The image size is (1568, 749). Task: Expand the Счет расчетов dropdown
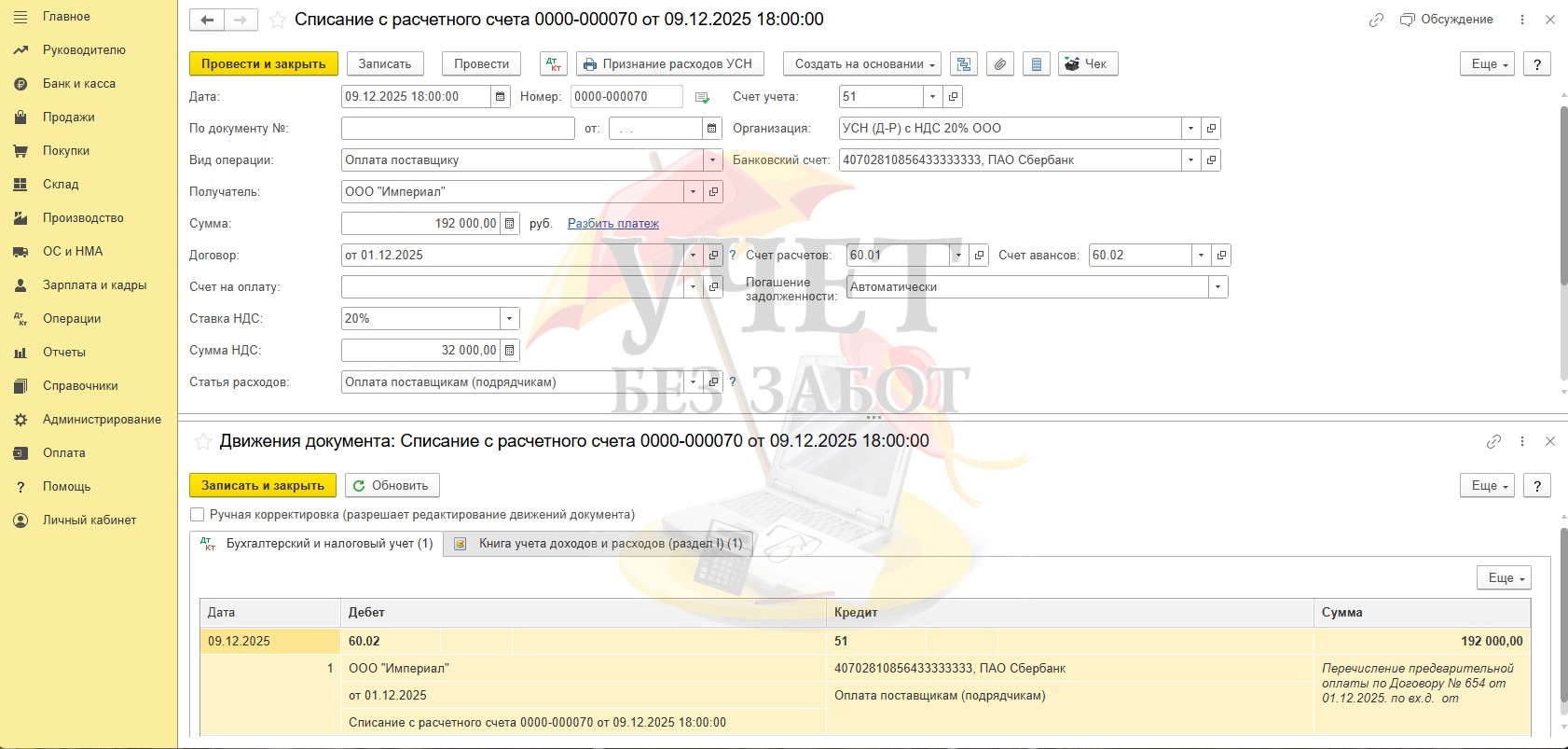point(958,255)
